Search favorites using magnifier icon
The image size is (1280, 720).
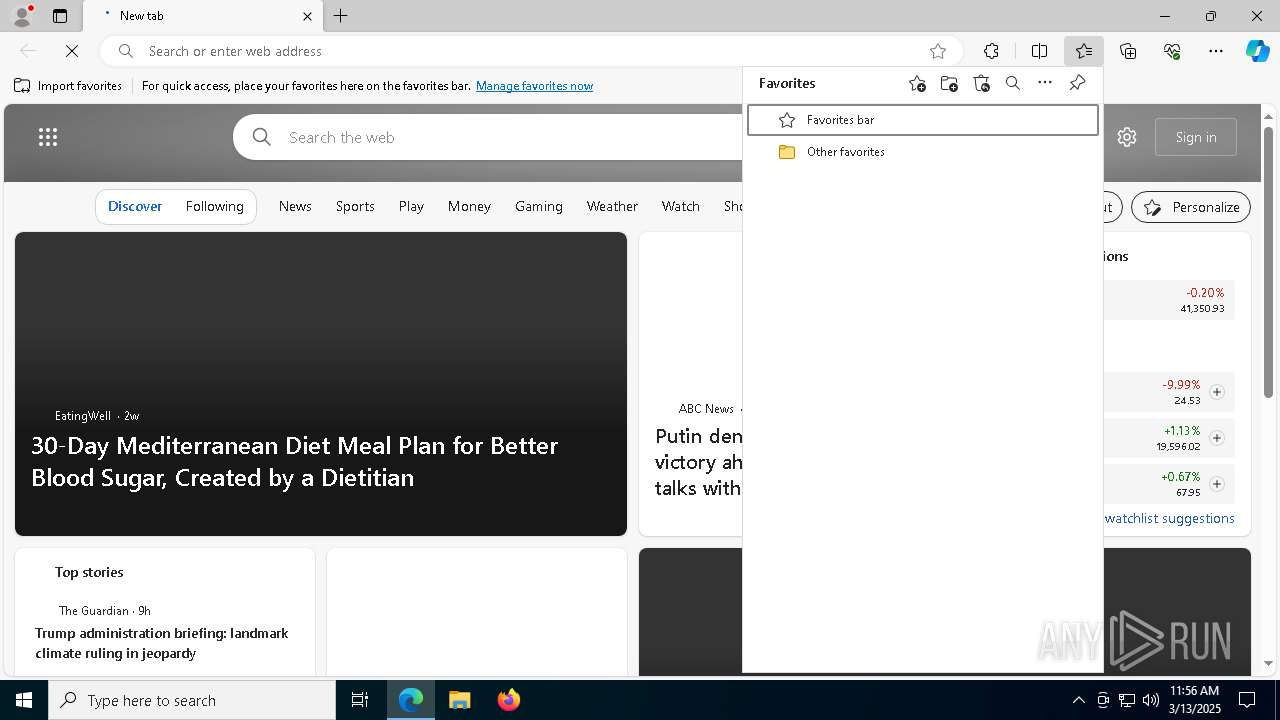1013,84
